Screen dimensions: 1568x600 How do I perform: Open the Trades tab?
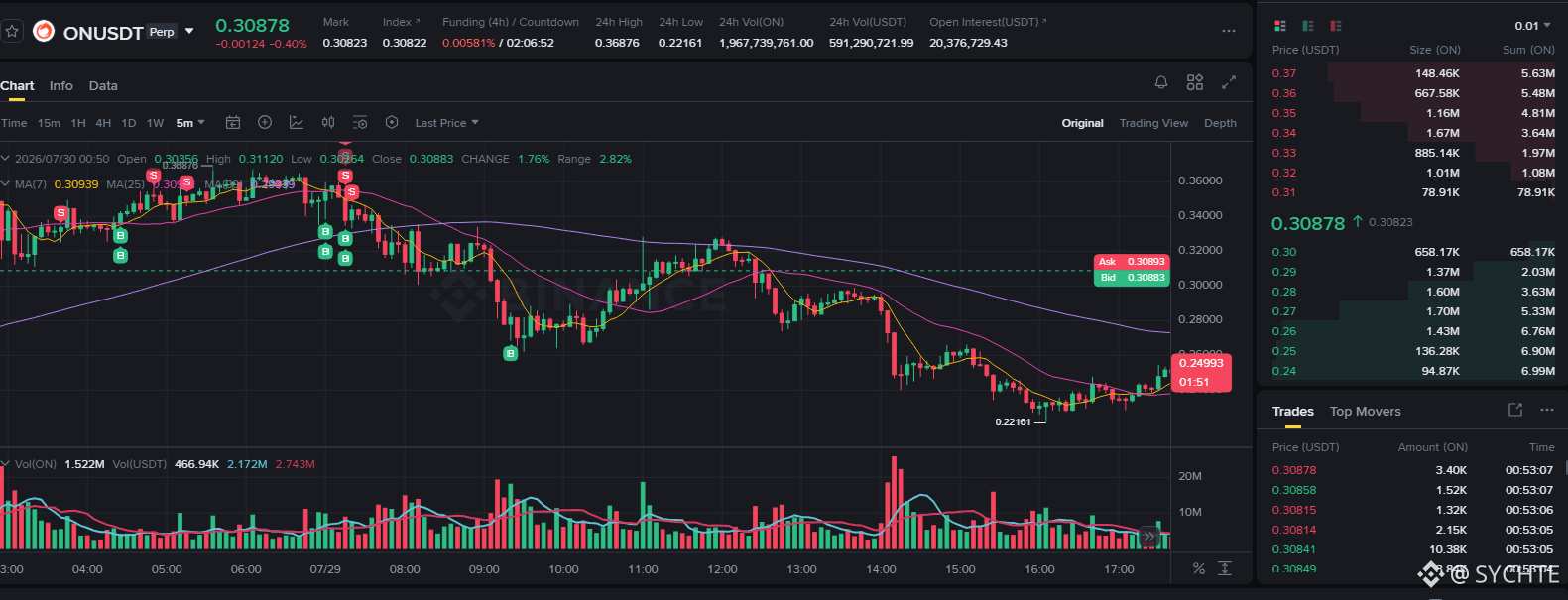point(1292,411)
